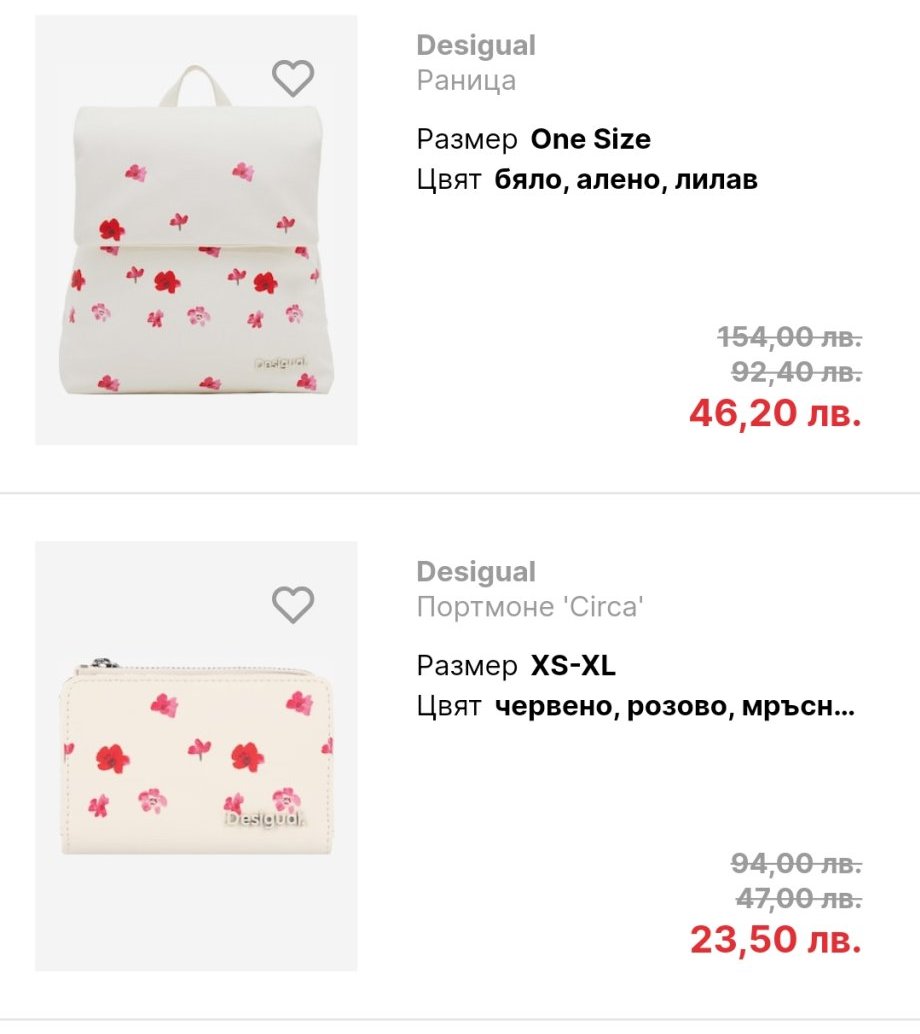
Task: Click the crossed-out 47,00 лв. price
Action: point(798,899)
